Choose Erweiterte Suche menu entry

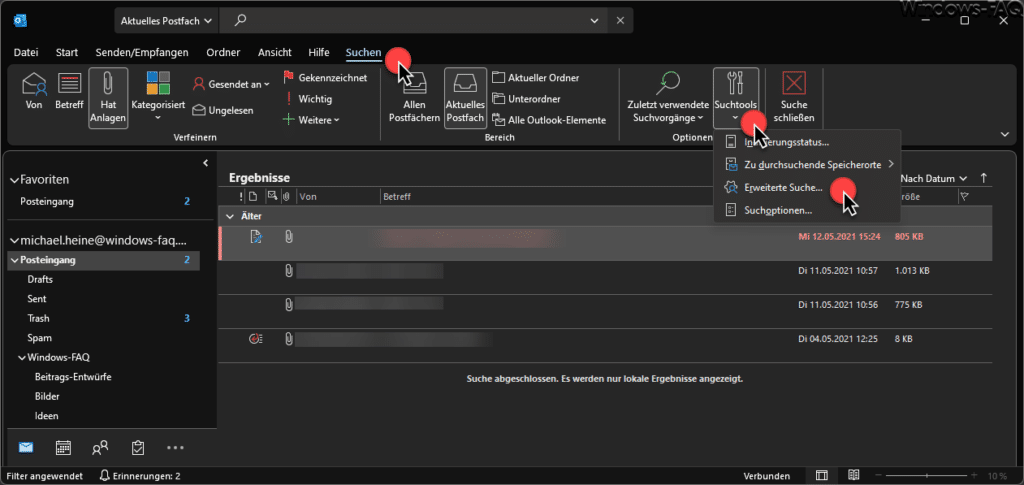click(807, 187)
